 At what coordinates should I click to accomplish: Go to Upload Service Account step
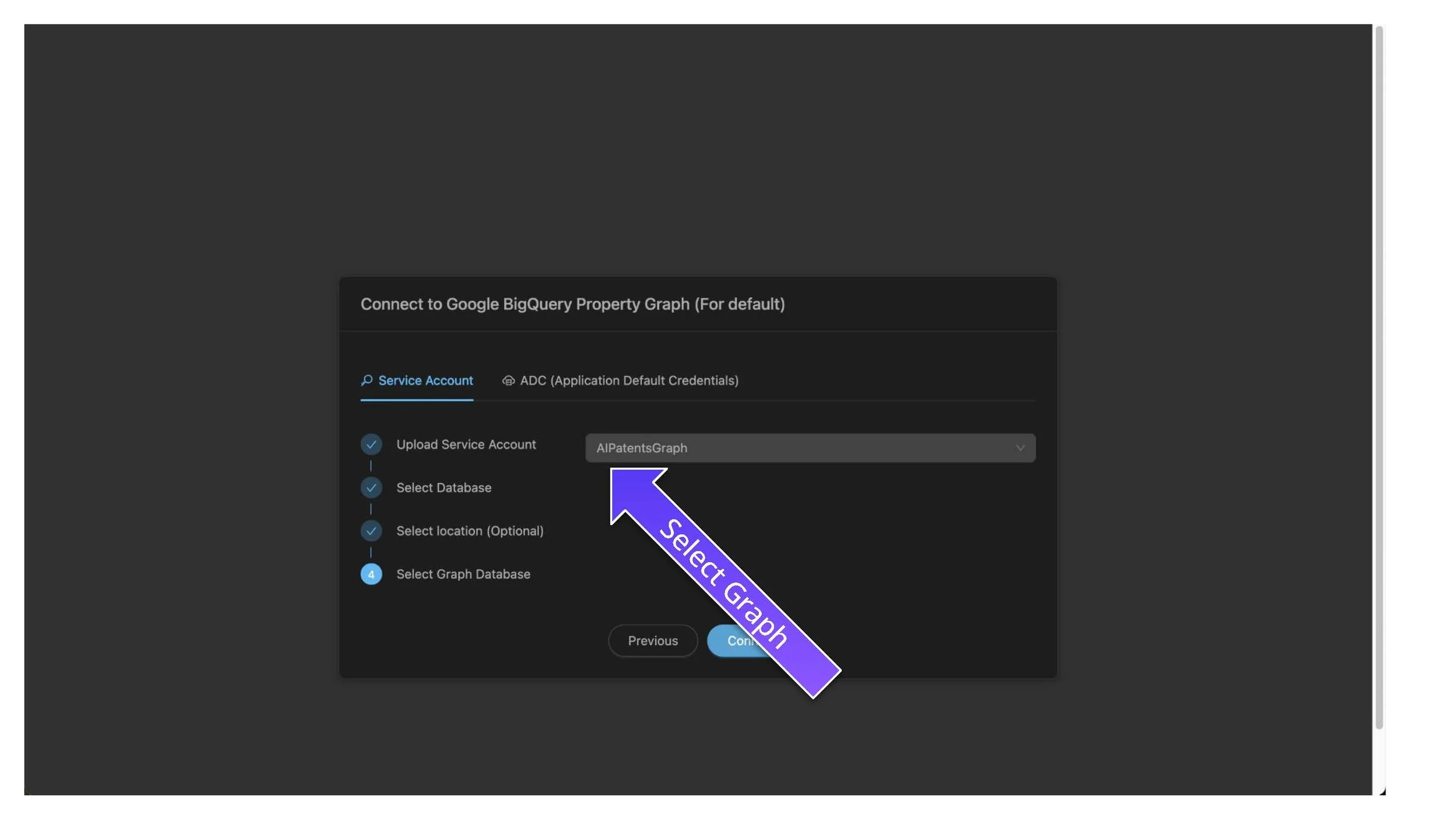(x=466, y=444)
